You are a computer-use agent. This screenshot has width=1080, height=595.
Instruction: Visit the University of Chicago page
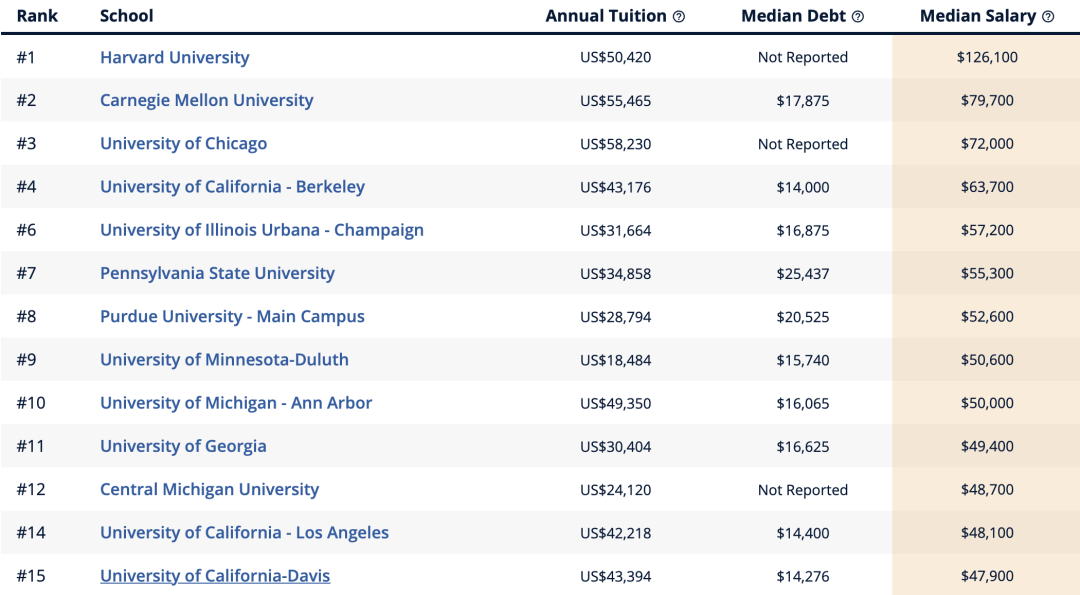click(x=183, y=144)
